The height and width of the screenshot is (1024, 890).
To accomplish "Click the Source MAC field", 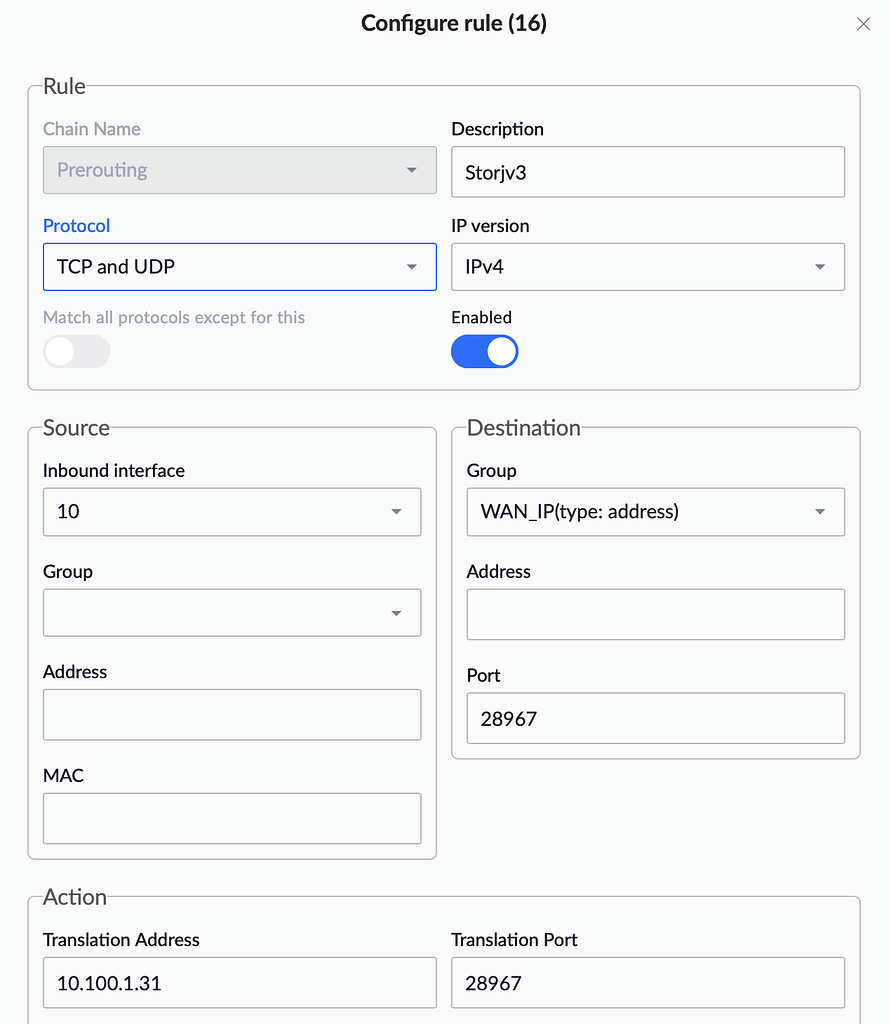I will [x=231, y=818].
